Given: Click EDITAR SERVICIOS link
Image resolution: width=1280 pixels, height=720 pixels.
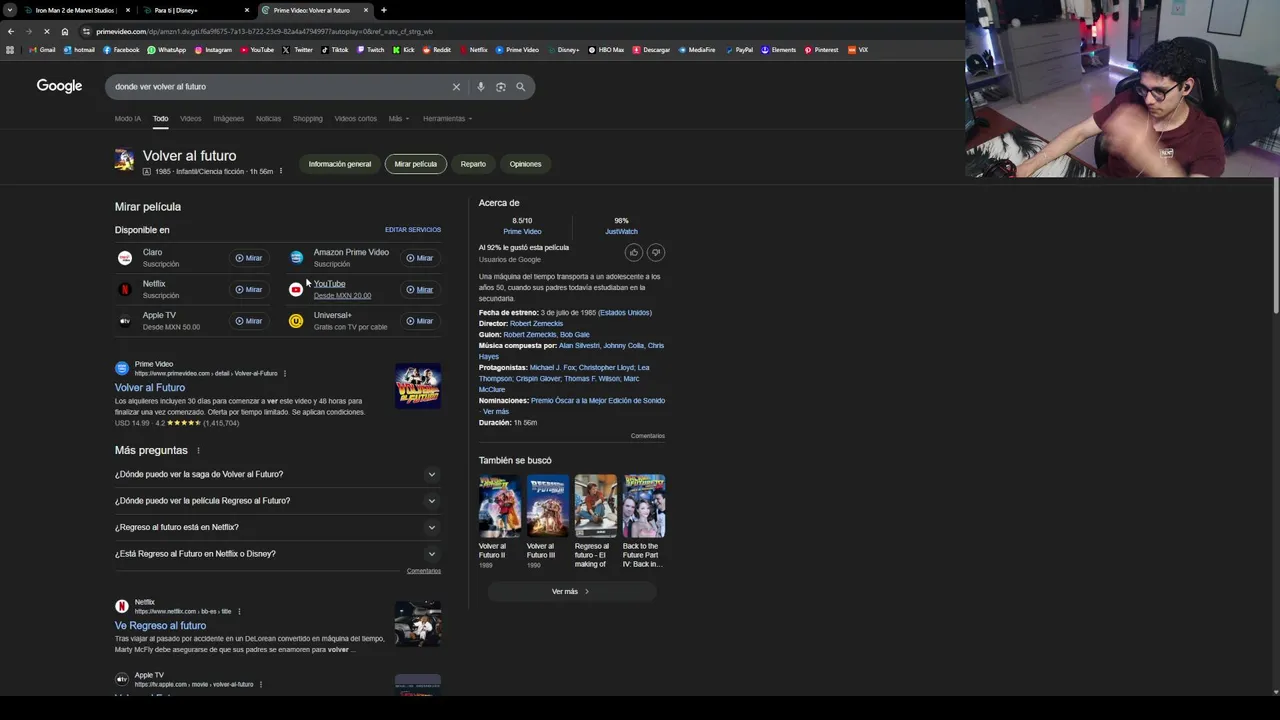Looking at the screenshot, I should pyautogui.click(x=413, y=230).
